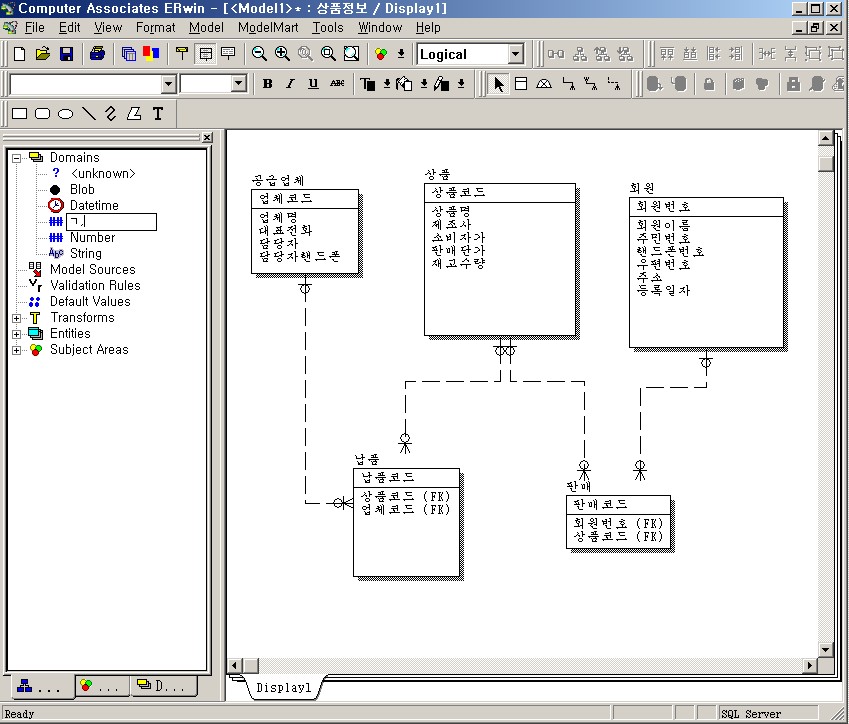The width and height of the screenshot is (849, 724).
Task: Open the Format menu
Action: tap(155, 27)
